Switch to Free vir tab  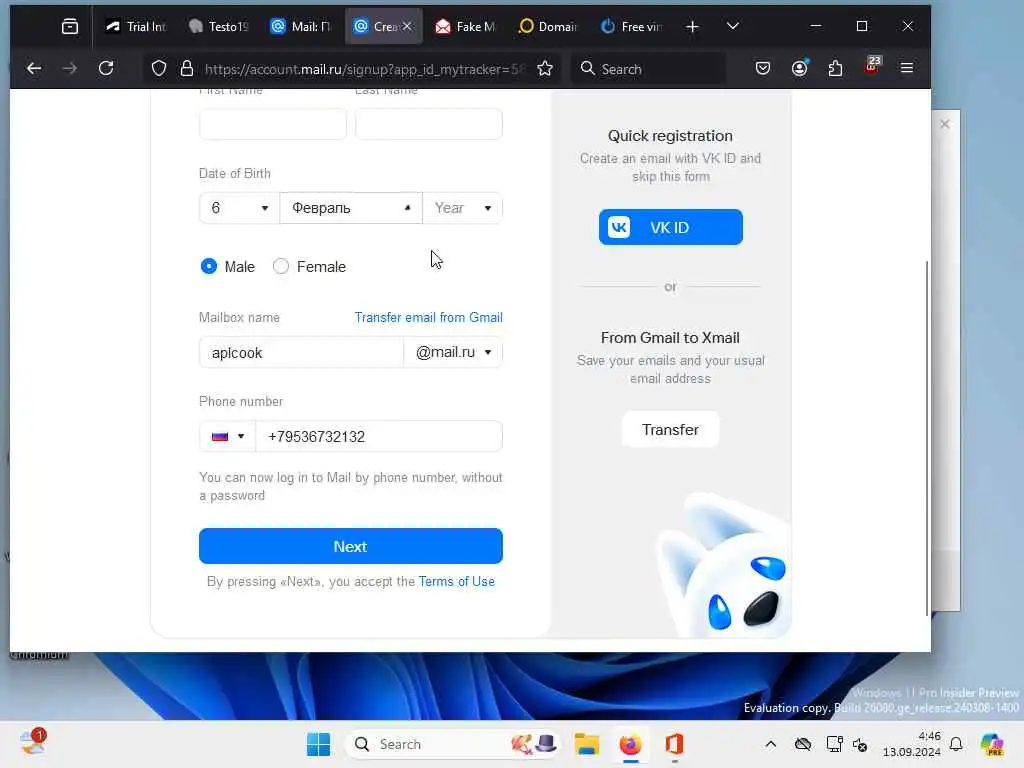pos(631,26)
